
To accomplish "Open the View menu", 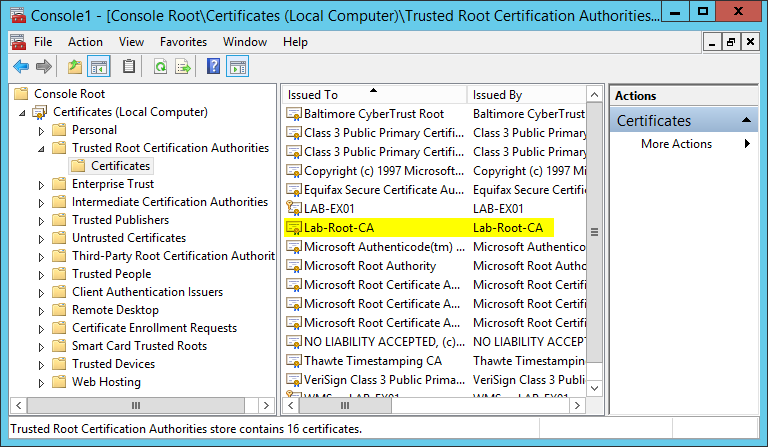I will point(131,42).
